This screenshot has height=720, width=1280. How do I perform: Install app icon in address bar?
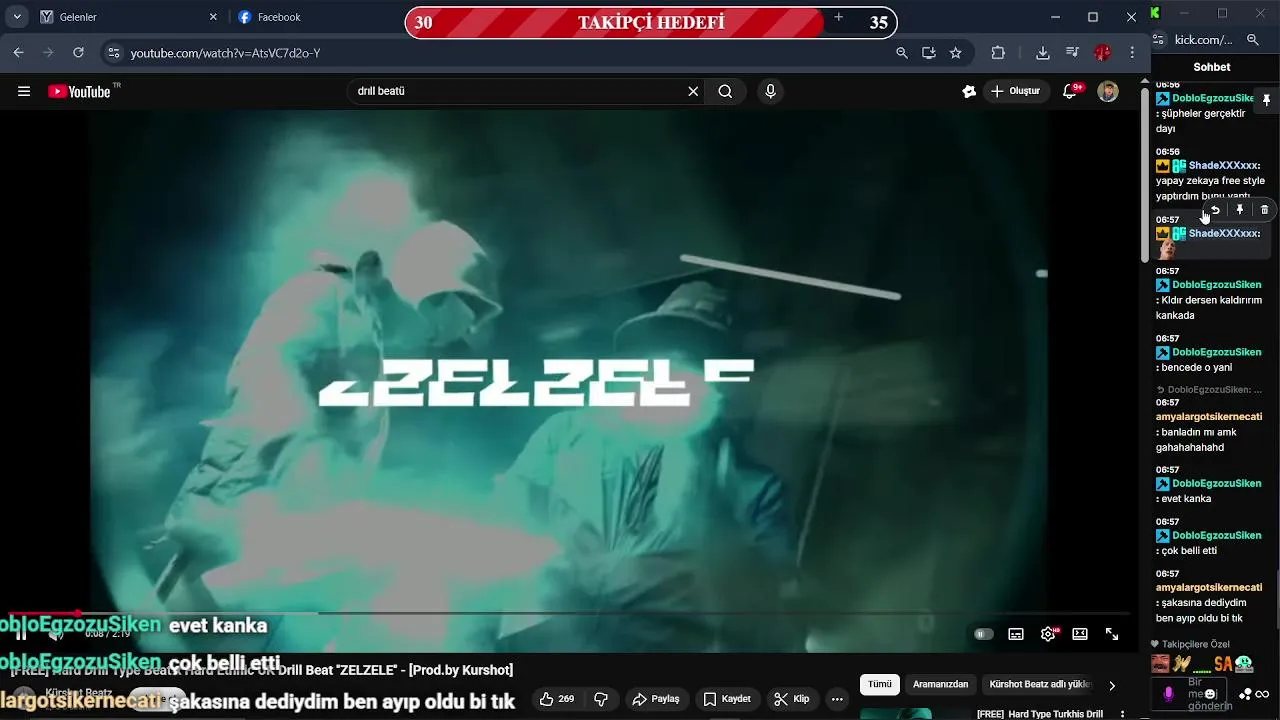pos(929,52)
